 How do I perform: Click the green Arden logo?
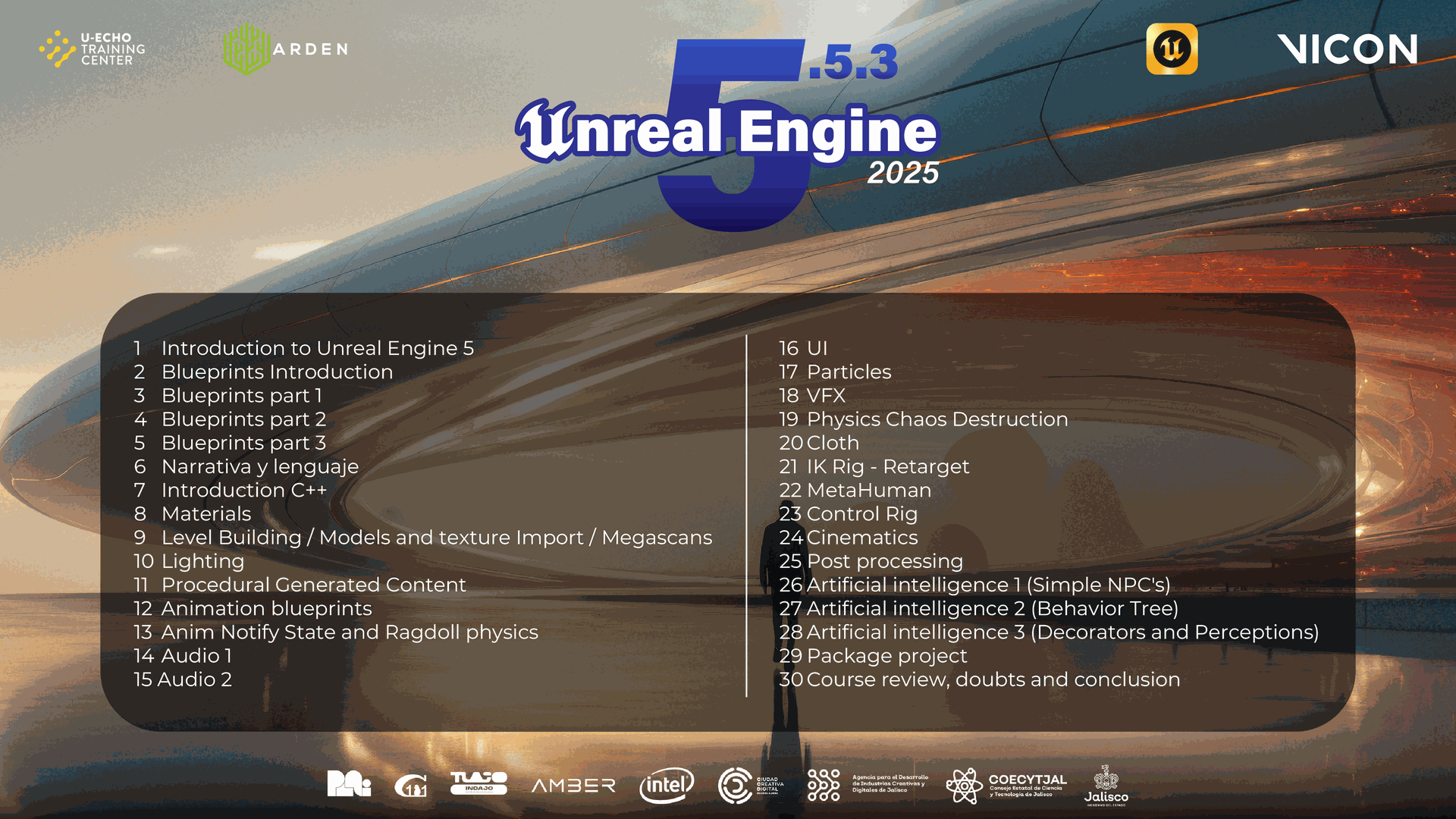click(x=286, y=49)
